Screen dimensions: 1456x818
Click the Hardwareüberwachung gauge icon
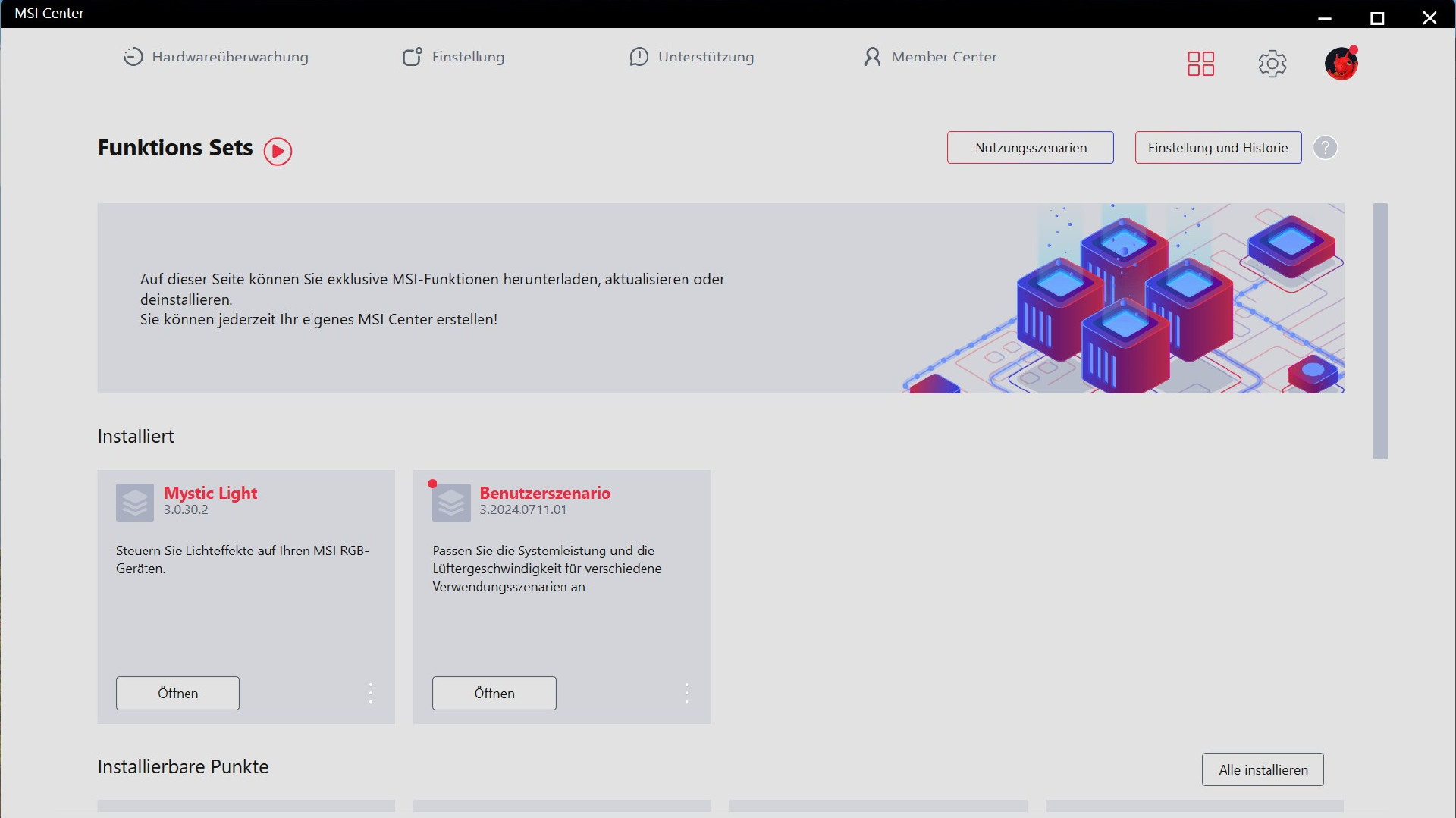(133, 57)
